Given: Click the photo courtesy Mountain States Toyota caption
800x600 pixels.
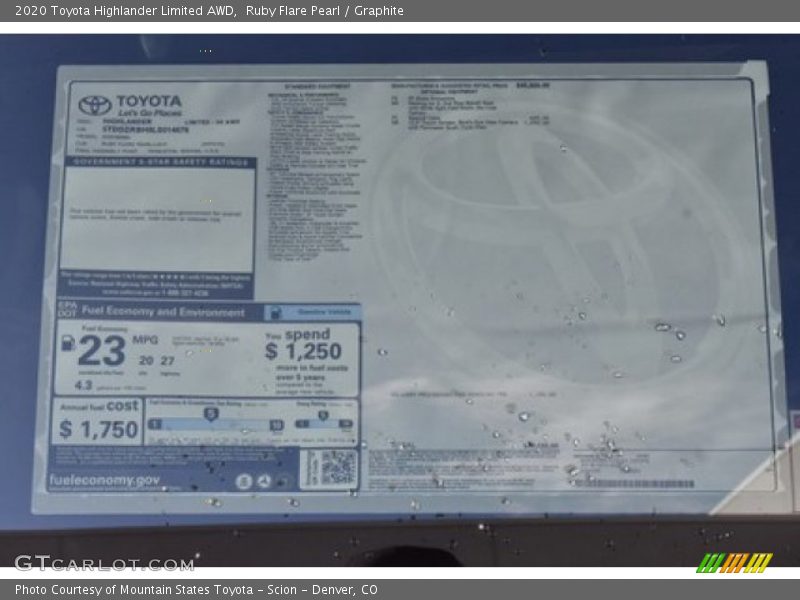Looking at the screenshot, I should coord(196,590).
